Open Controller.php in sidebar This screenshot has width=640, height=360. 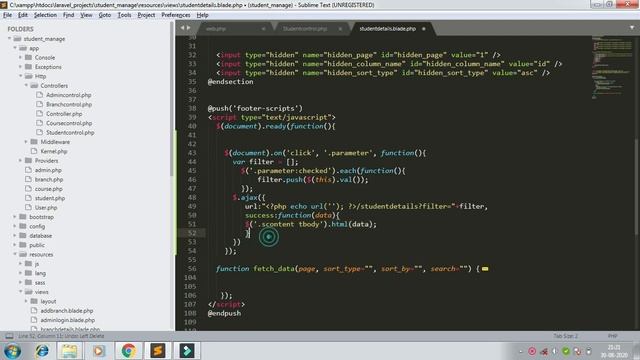(64, 114)
